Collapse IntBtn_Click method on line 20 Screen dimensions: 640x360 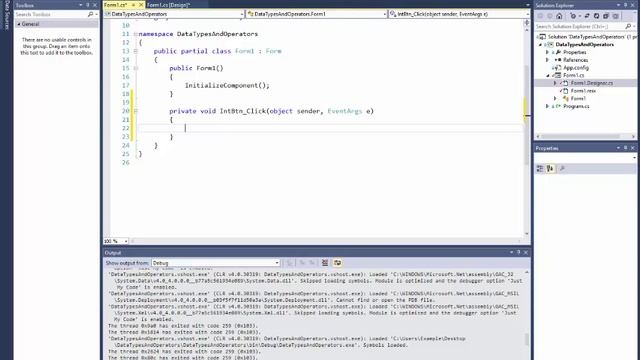click(x=136, y=111)
